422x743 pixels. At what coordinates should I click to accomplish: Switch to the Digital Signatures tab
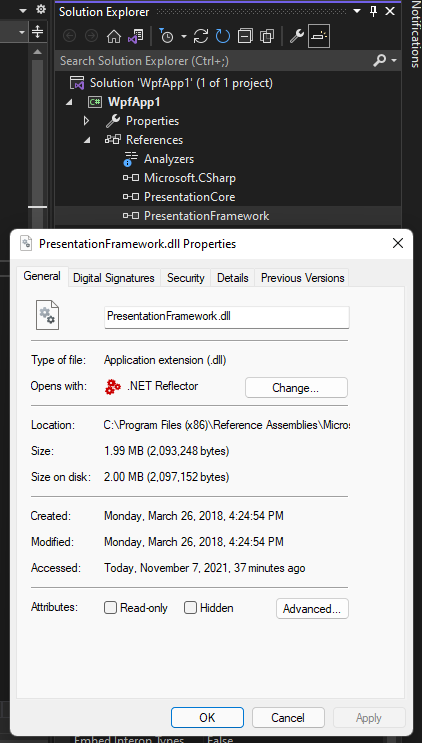[x=114, y=278]
